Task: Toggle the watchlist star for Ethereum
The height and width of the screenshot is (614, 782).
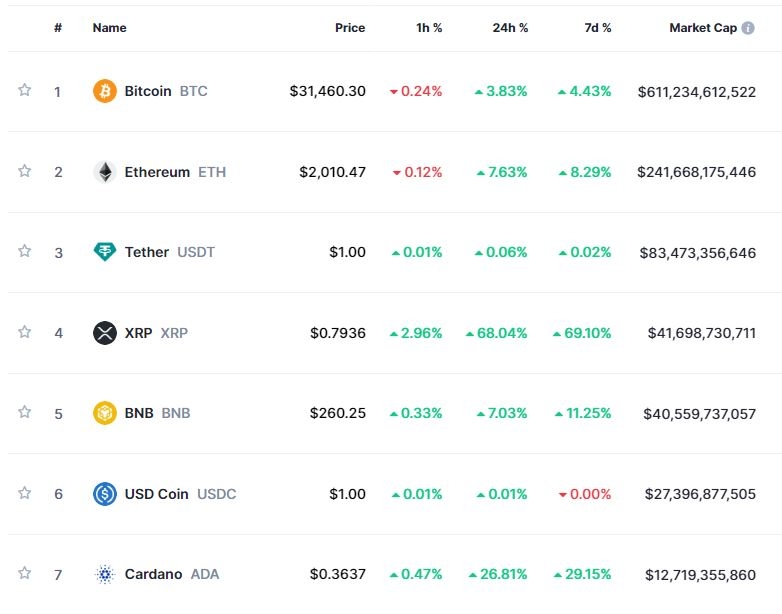Action: coord(25,171)
